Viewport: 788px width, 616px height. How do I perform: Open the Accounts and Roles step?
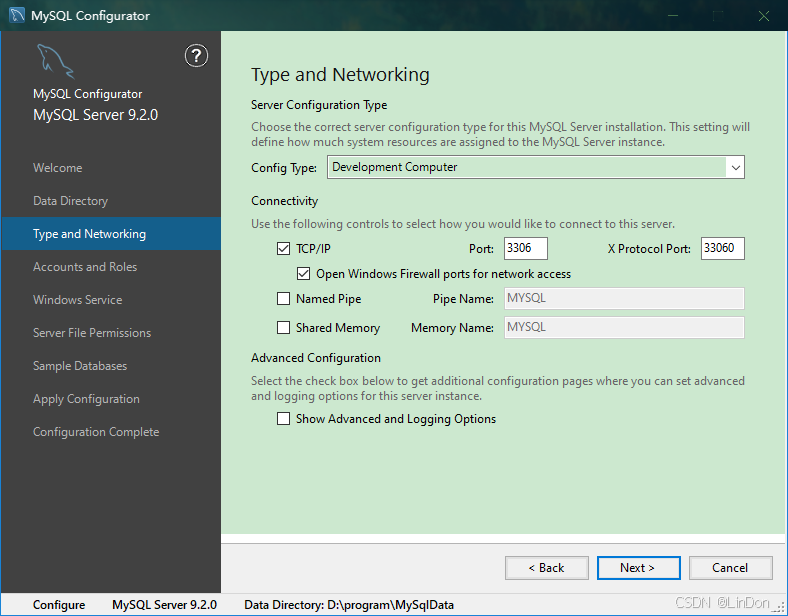85,267
